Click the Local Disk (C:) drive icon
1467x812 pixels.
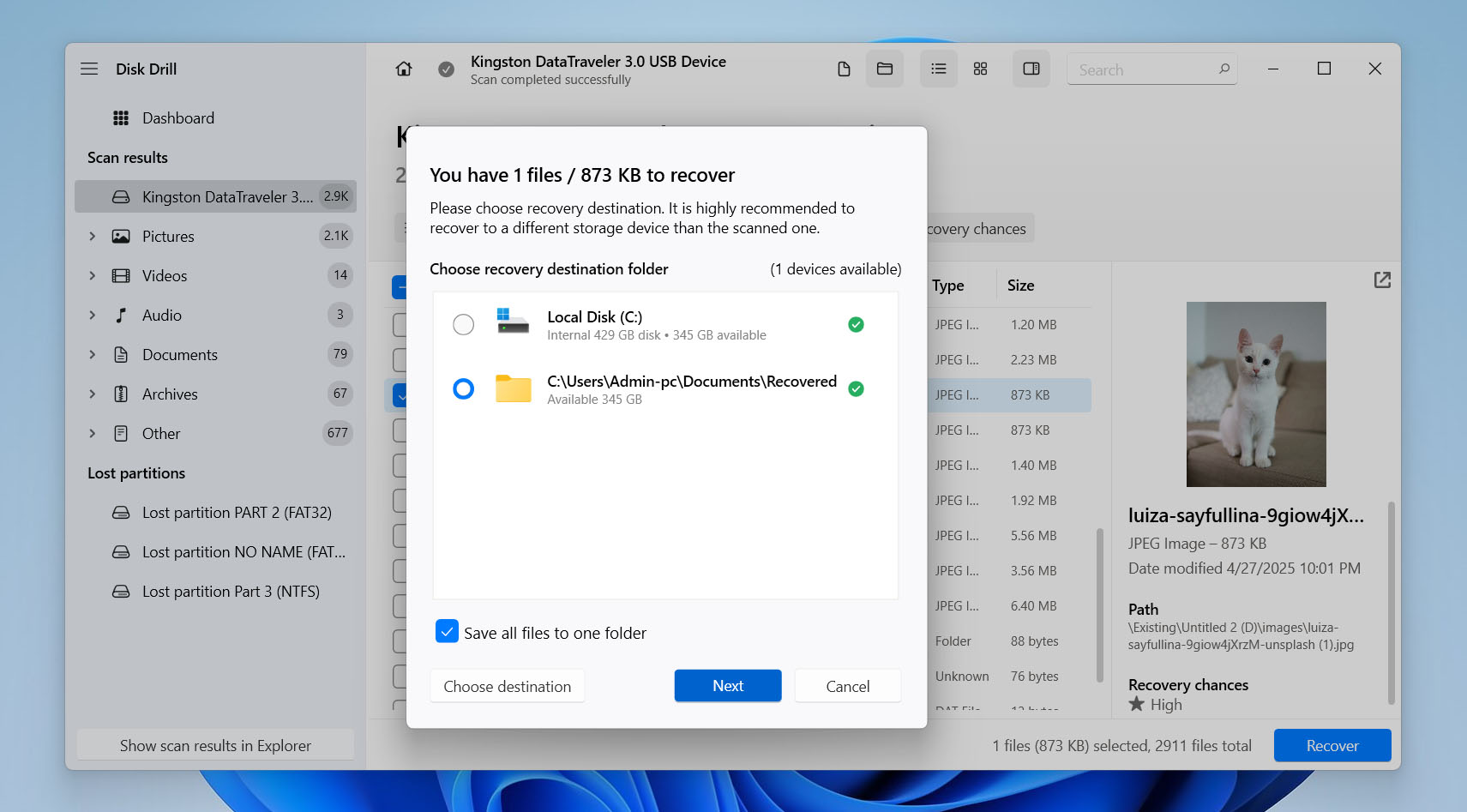(513, 322)
